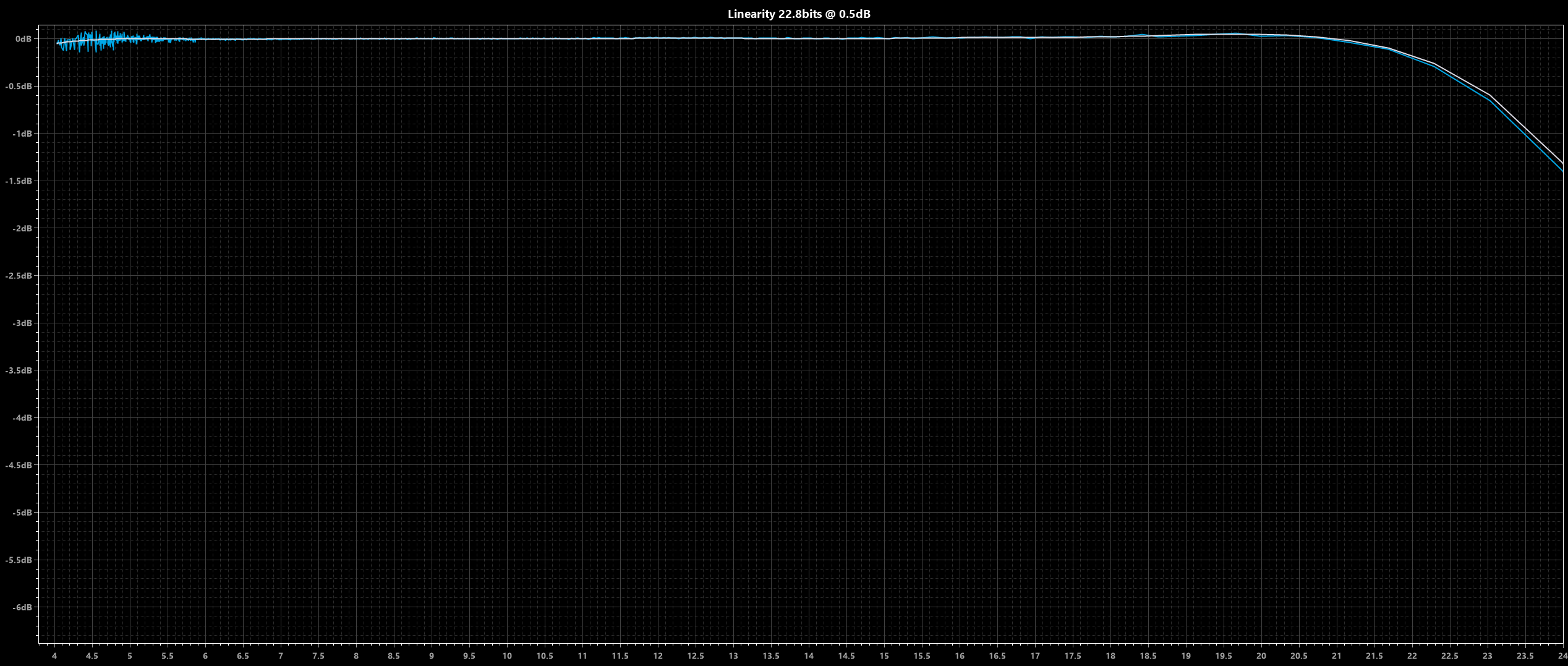Click the "11.5" x-axis tick label
Viewport: 1568px width, 666px height.
620,656
